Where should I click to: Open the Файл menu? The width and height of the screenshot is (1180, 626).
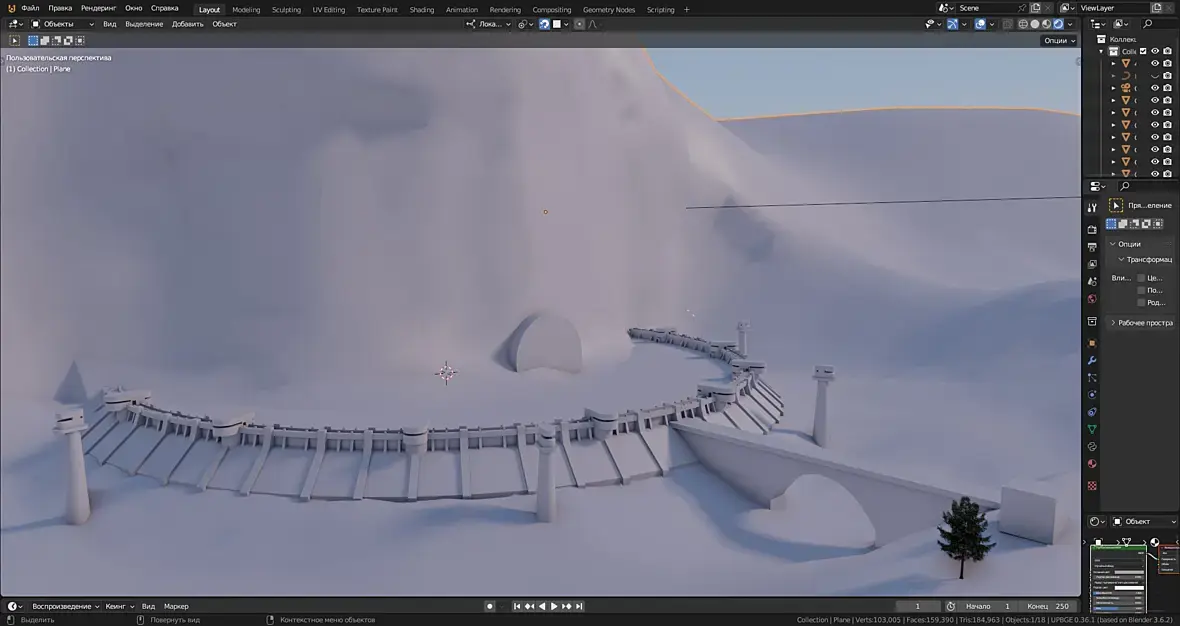[x=31, y=8]
